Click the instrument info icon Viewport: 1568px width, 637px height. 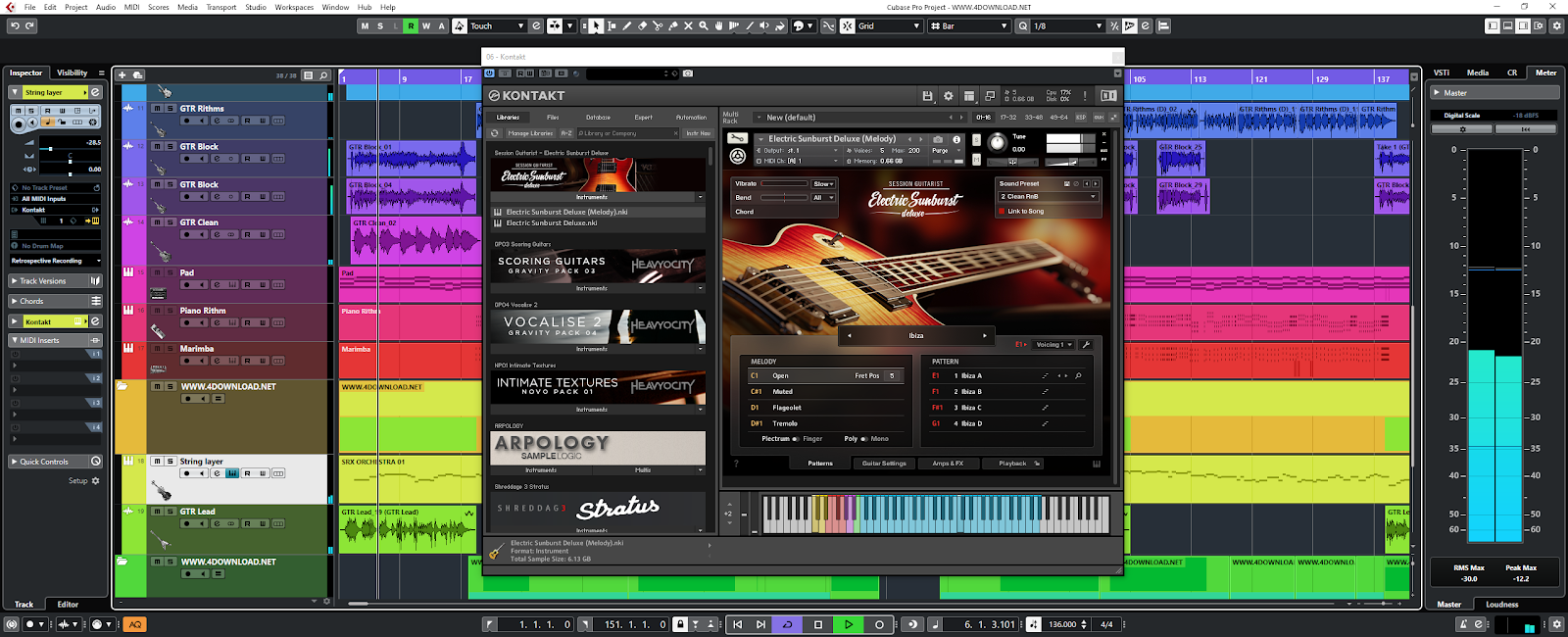pos(956,139)
